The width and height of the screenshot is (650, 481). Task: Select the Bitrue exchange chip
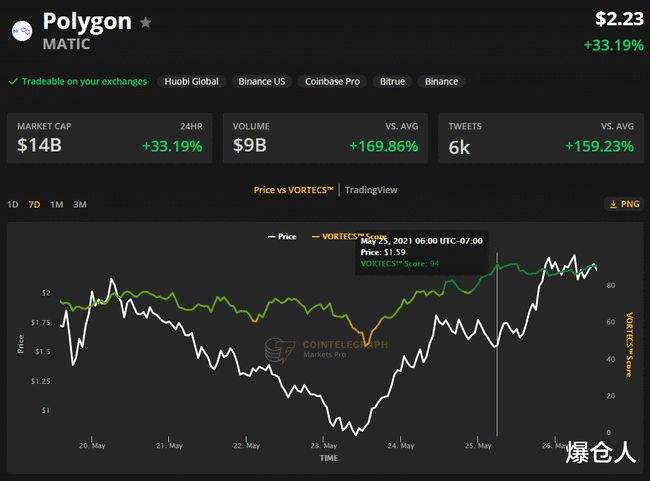click(x=393, y=81)
